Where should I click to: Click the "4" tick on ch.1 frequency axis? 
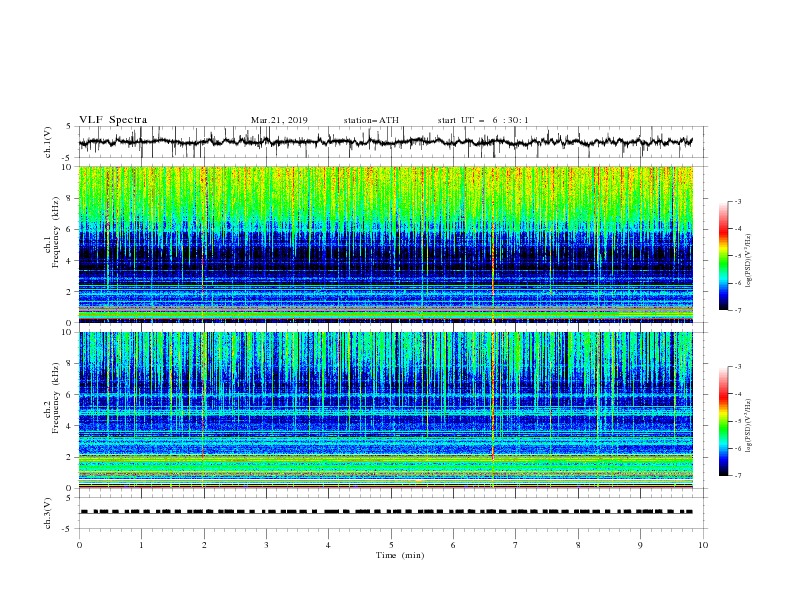[x=71, y=261]
